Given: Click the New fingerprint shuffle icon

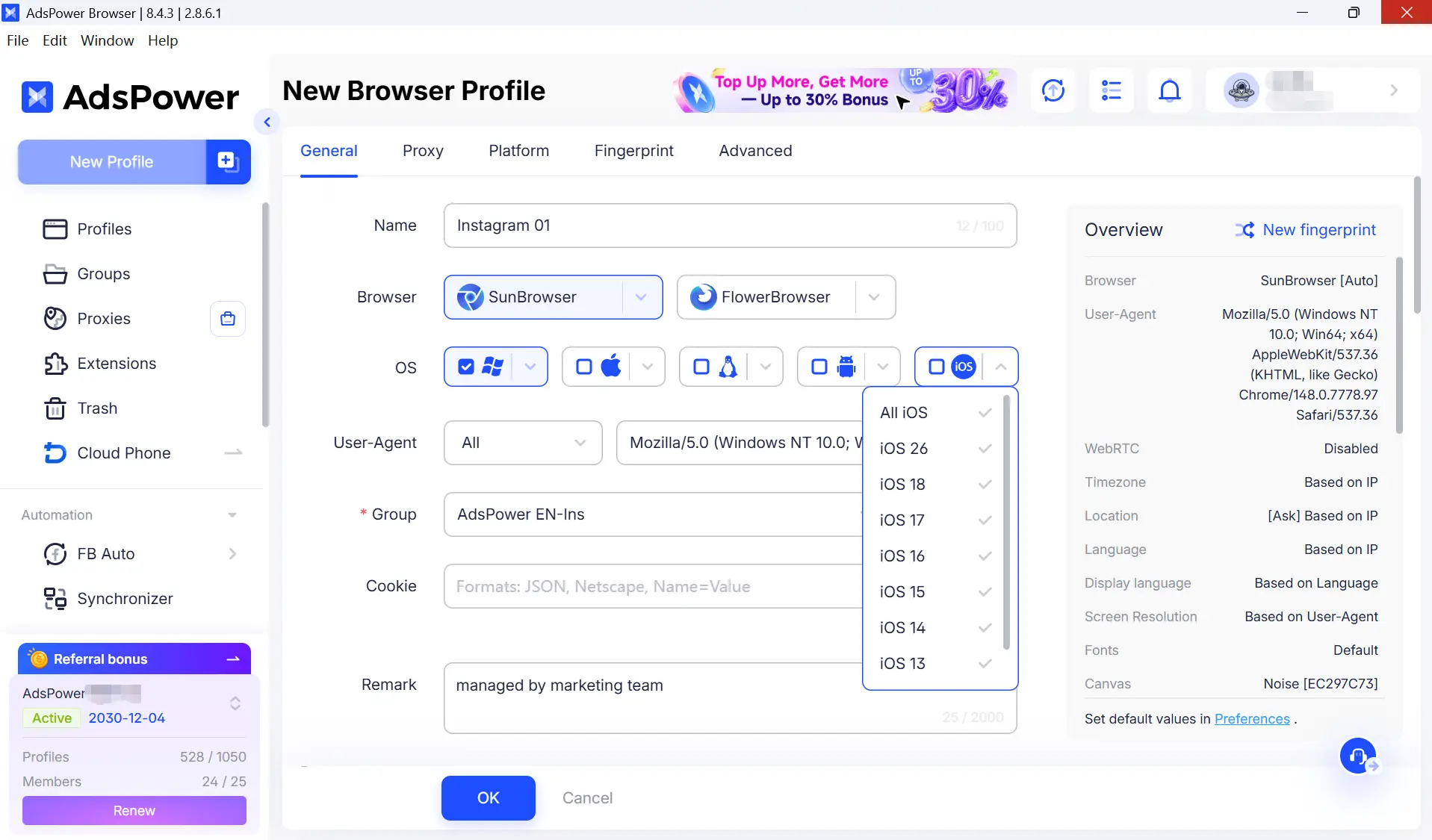Looking at the screenshot, I should click(1245, 230).
